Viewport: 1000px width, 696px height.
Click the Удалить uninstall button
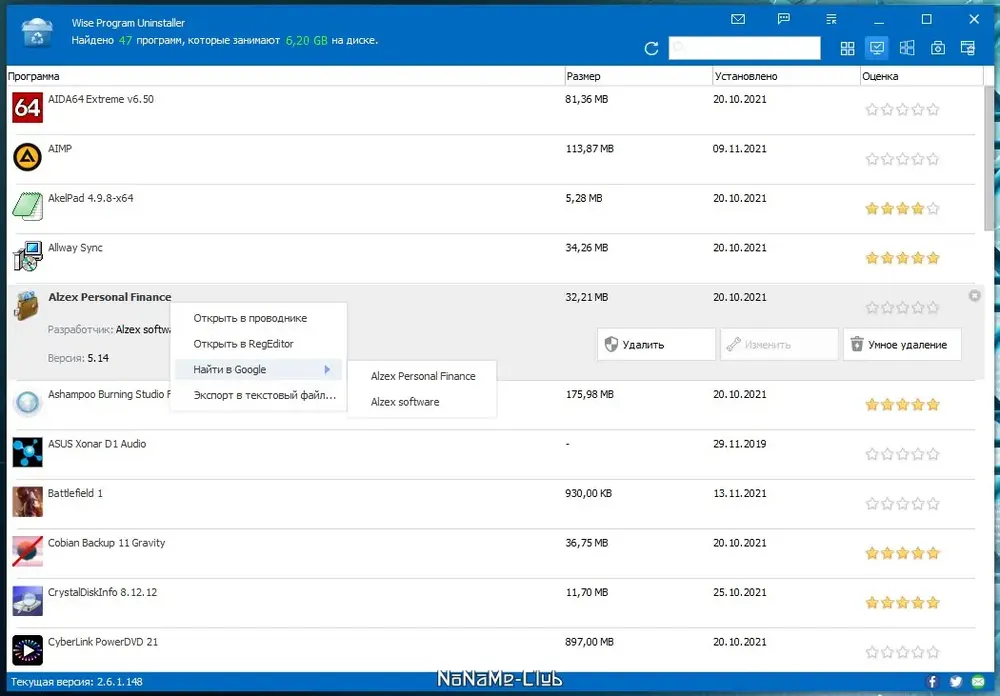point(656,344)
